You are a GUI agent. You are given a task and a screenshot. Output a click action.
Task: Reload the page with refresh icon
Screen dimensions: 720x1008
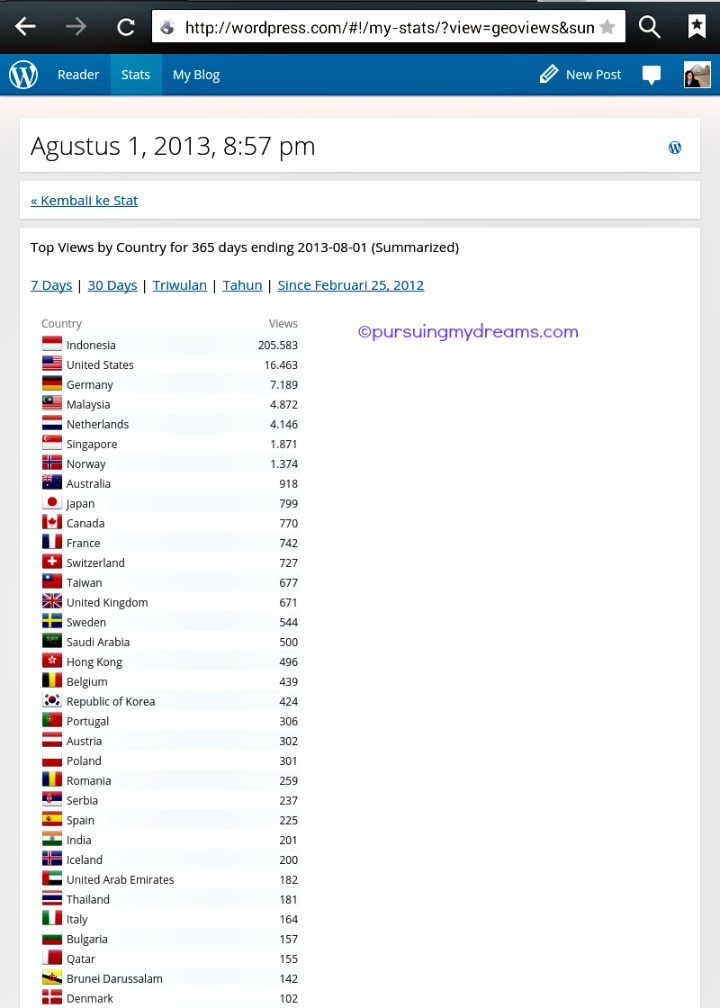click(126, 27)
